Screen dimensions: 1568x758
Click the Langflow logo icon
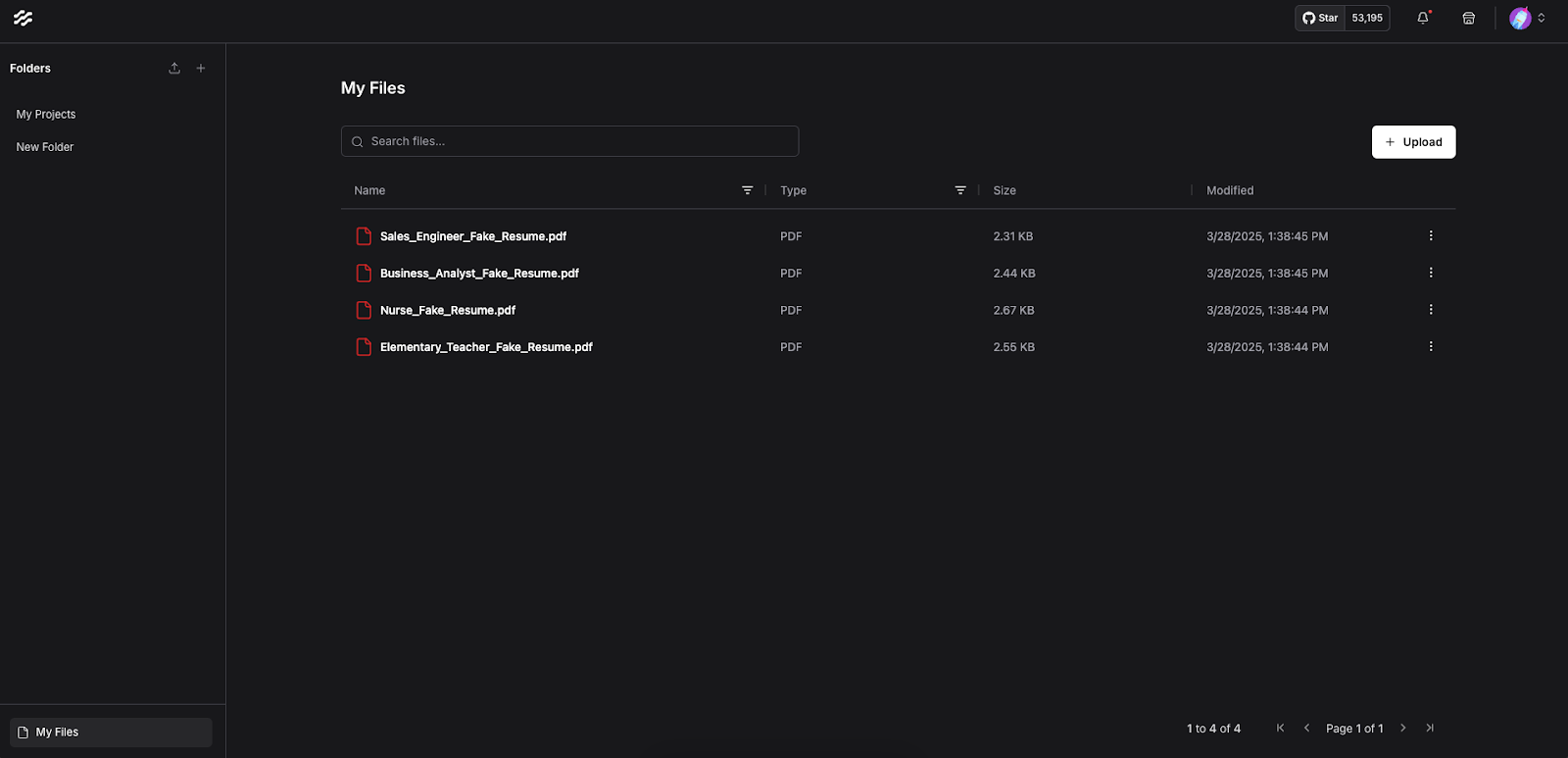coord(23,18)
